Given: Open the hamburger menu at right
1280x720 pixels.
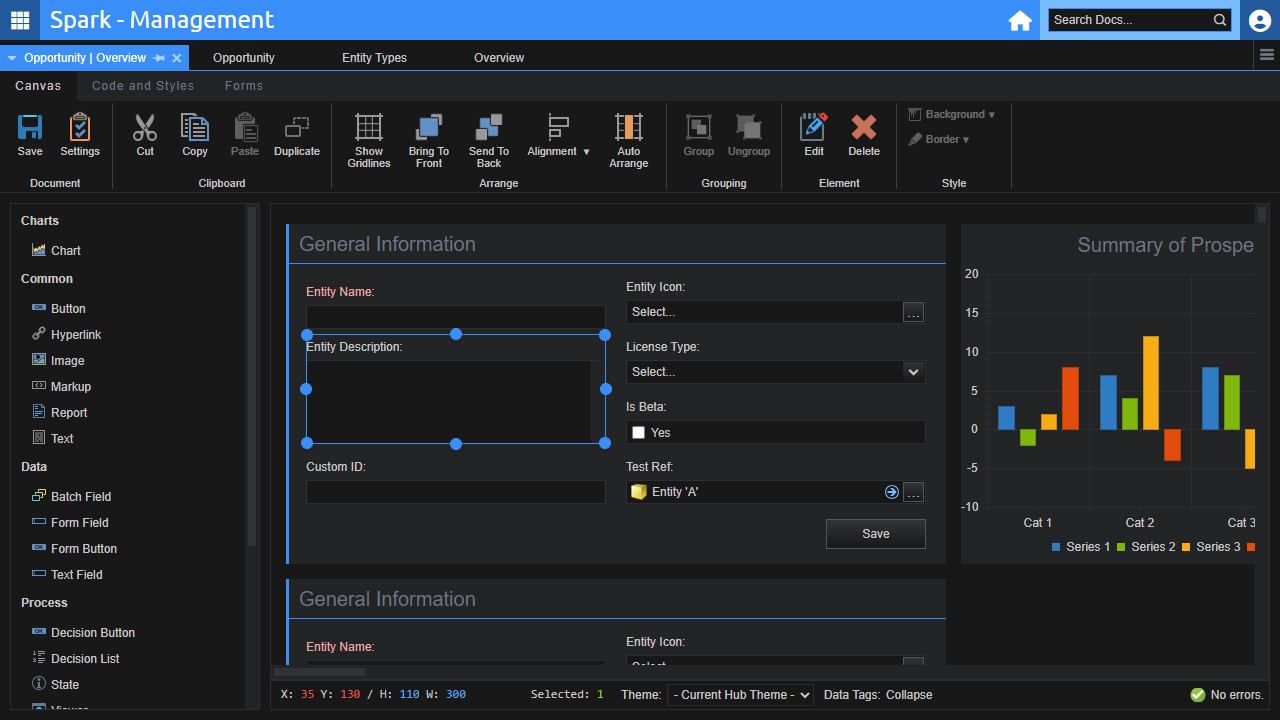Looking at the screenshot, I should pyautogui.click(x=1267, y=56).
